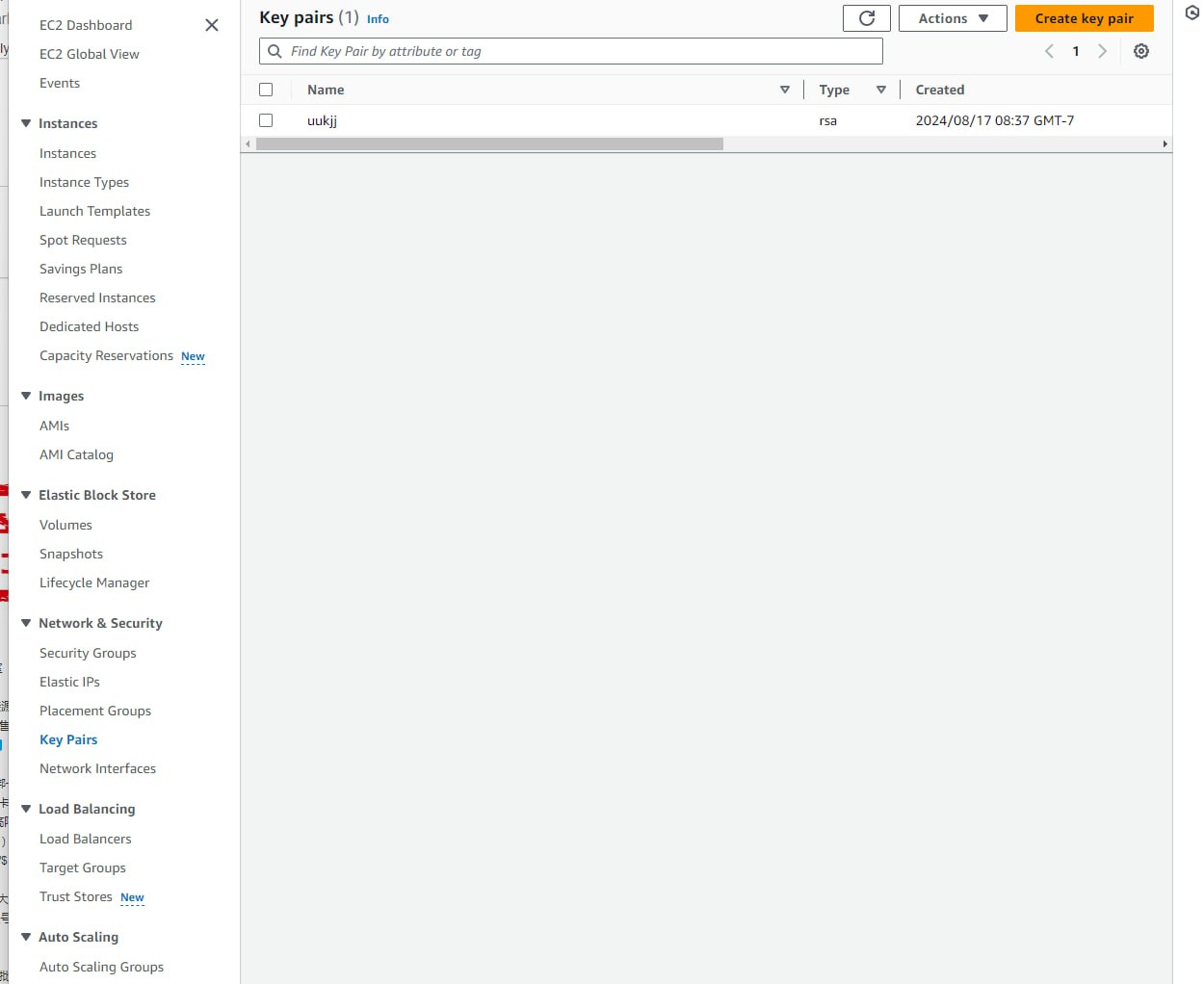The height and width of the screenshot is (984, 1204).
Task: Open Load Balancers
Action: click(85, 839)
